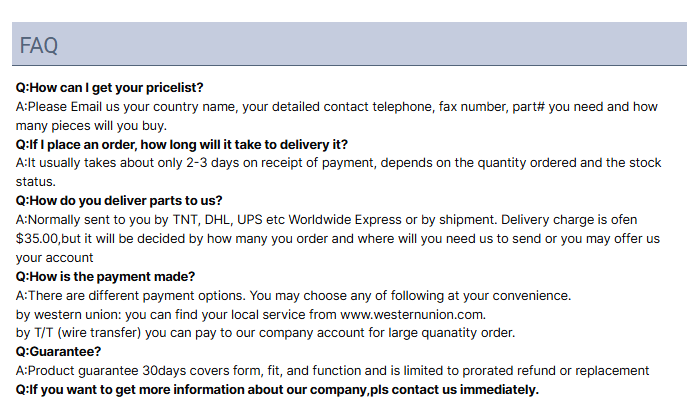696x417 pixels.
Task: Click the 'Worldwide Express' text
Action: [x=345, y=220]
